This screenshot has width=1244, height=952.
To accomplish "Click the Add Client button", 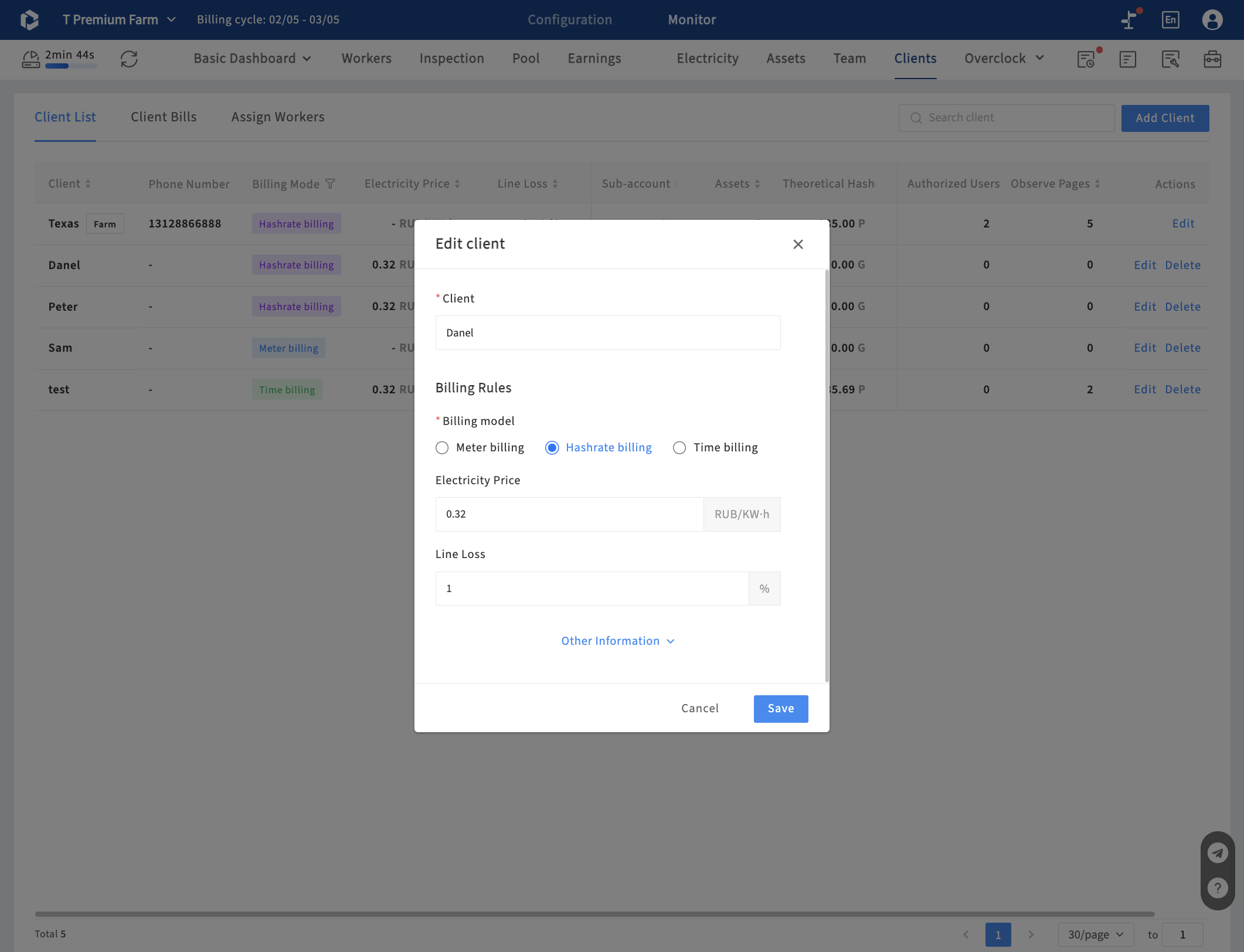I will pos(1165,118).
